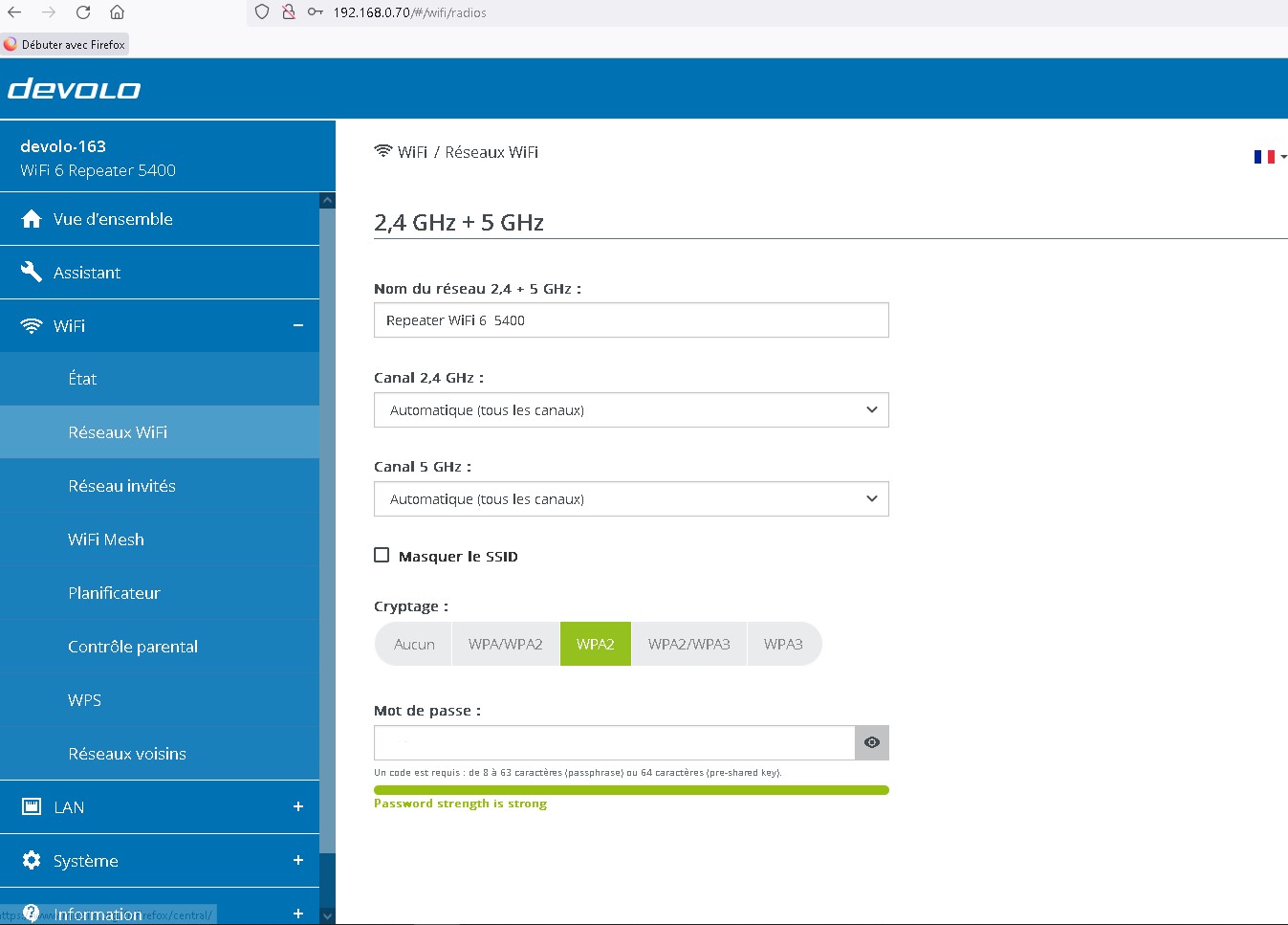Click the key saved-password icon in address bar

315,12
